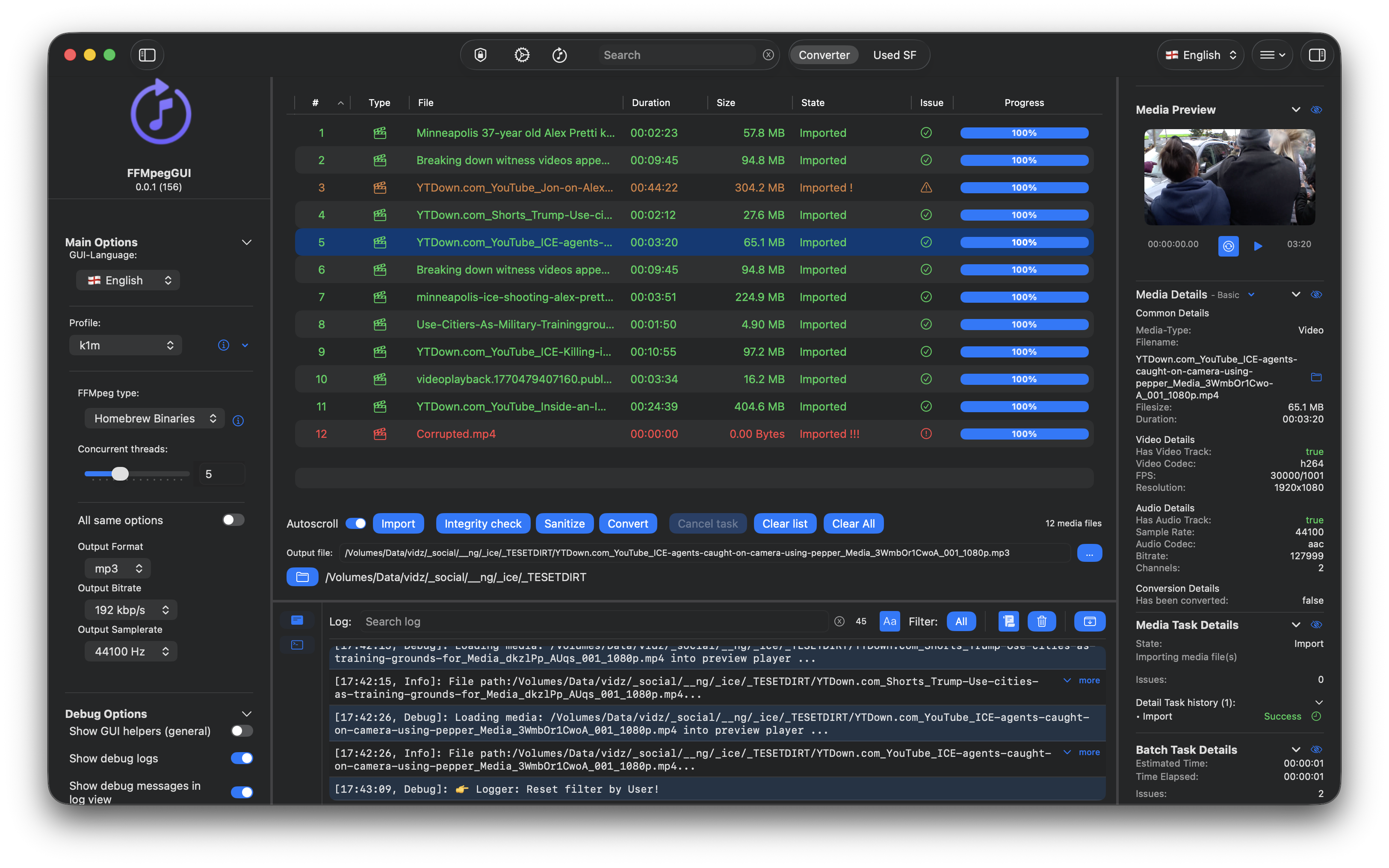The width and height of the screenshot is (1389, 868).
Task: Open the output folder button icon
Action: (x=302, y=577)
